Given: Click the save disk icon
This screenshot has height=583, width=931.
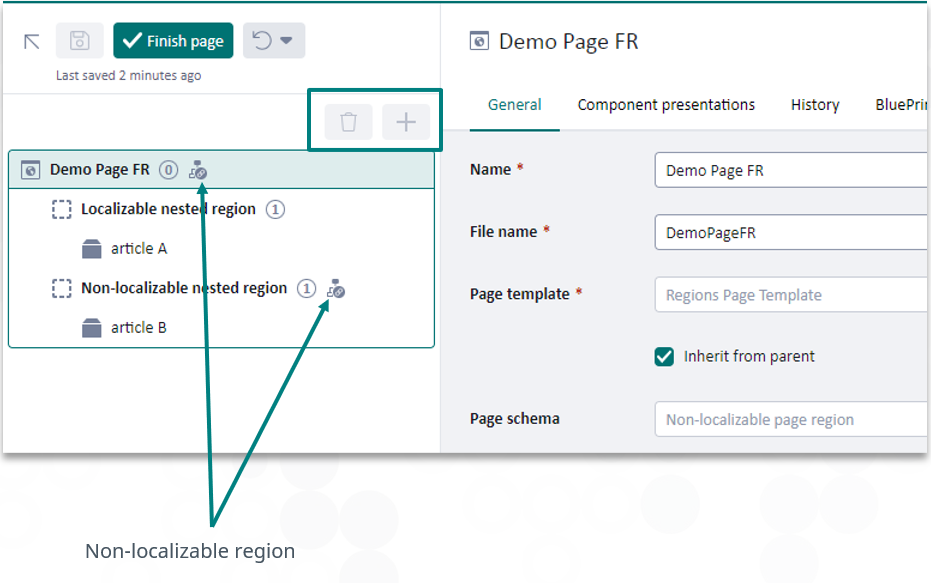Looking at the screenshot, I should 79,41.
